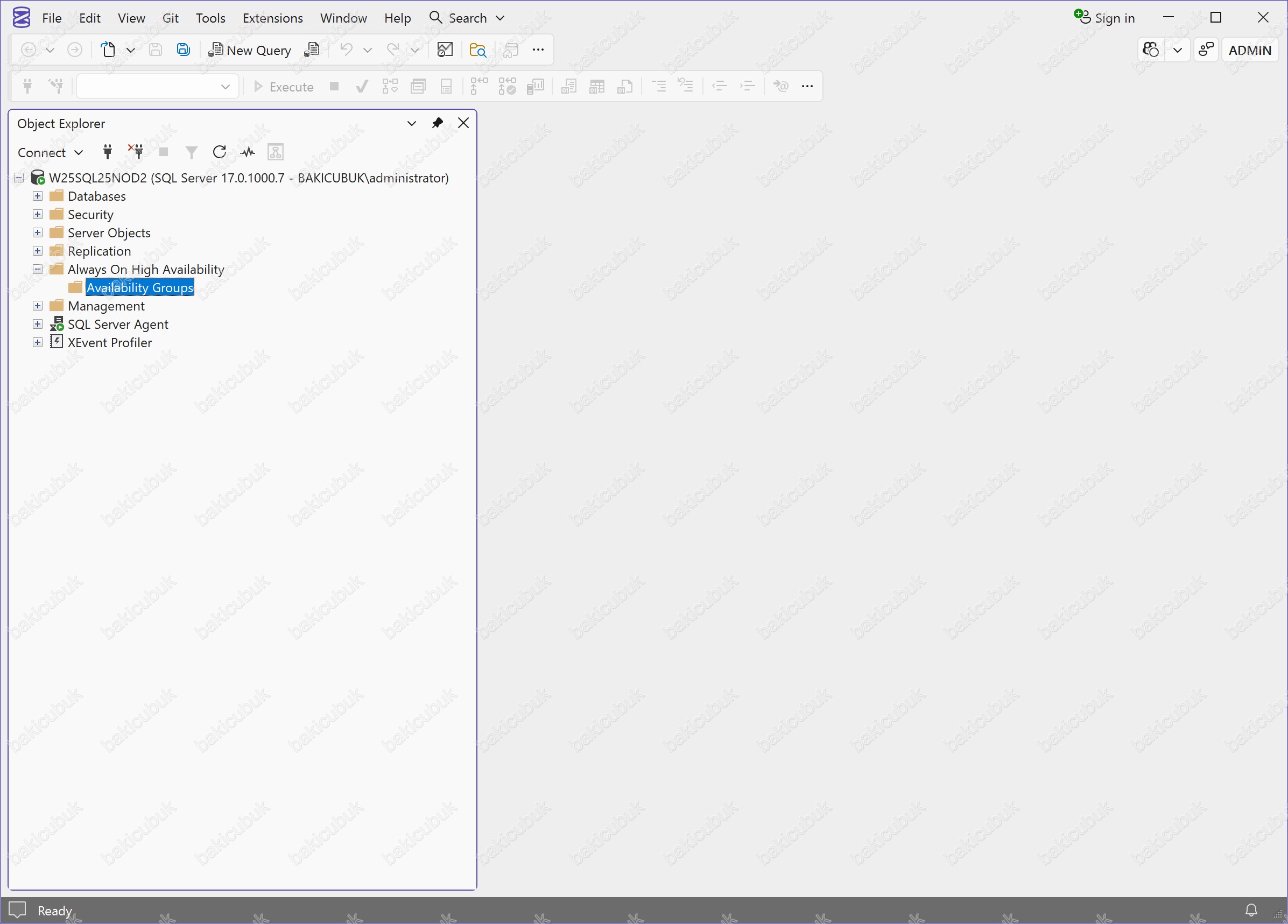The image size is (1288, 924).
Task: Click Connect Object Explorer plug icon
Action: click(107, 152)
